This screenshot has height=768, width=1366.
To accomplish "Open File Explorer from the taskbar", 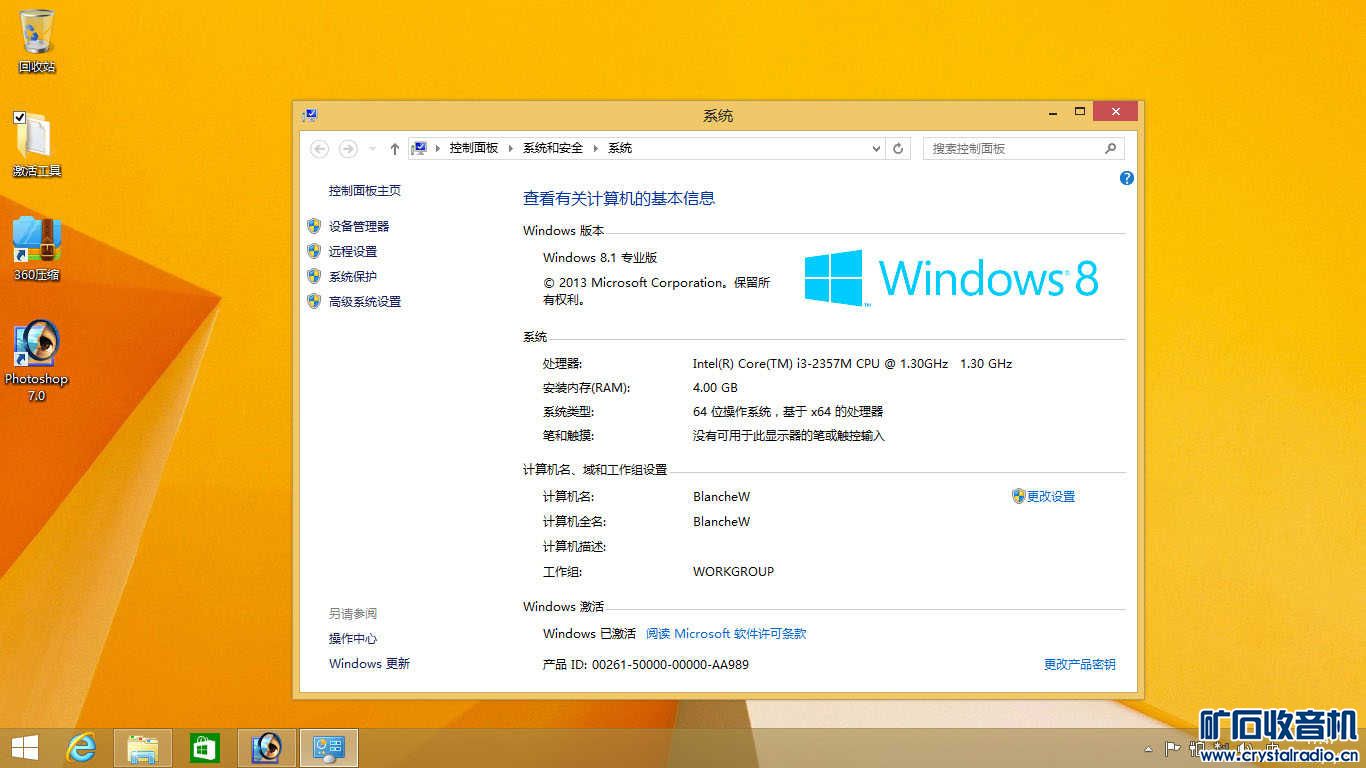I will tap(143, 748).
